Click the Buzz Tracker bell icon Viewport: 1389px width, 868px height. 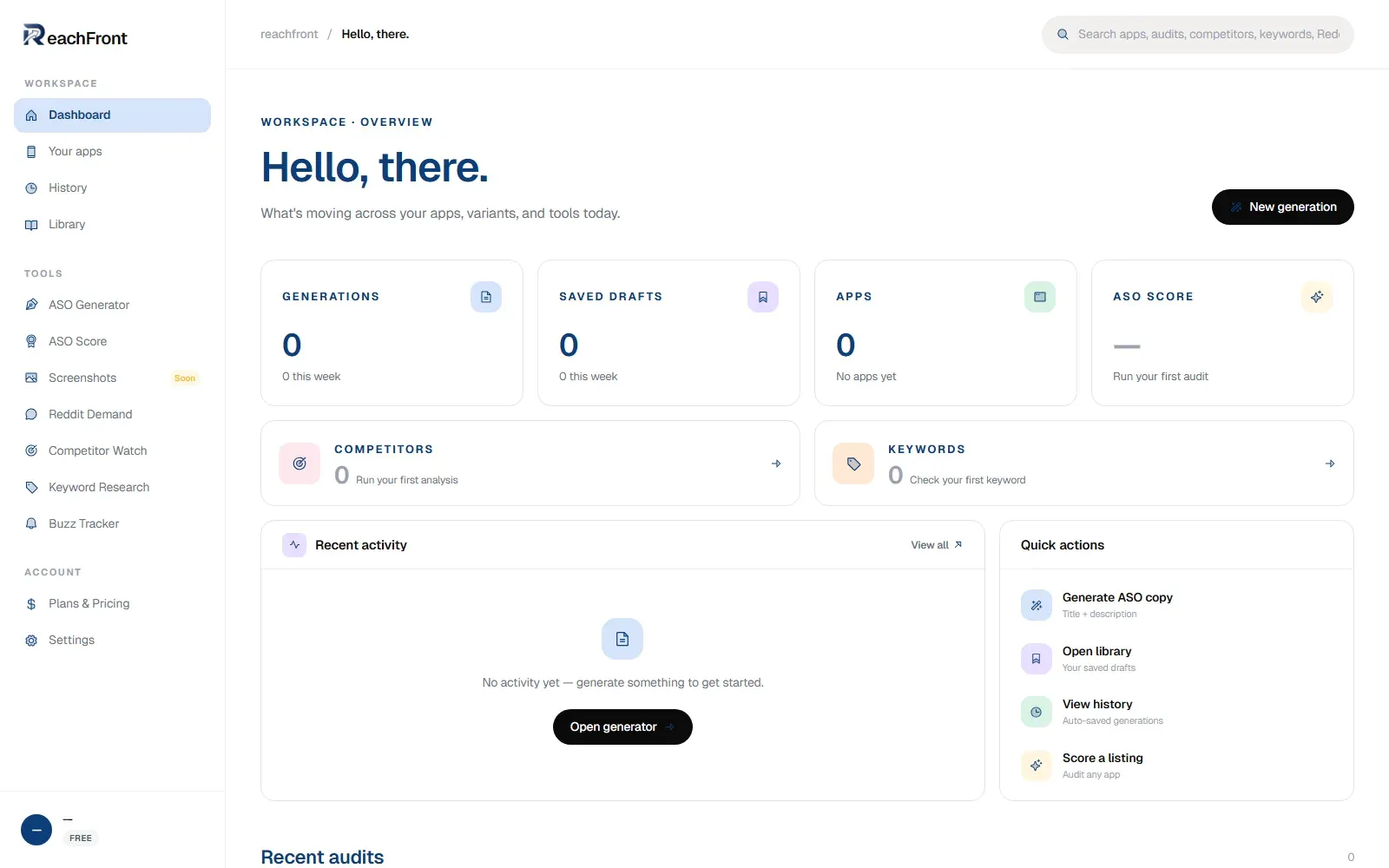pyautogui.click(x=31, y=523)
